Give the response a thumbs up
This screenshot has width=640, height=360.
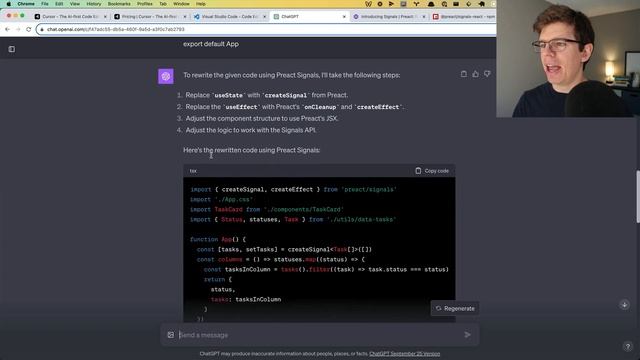click(476, 74)
